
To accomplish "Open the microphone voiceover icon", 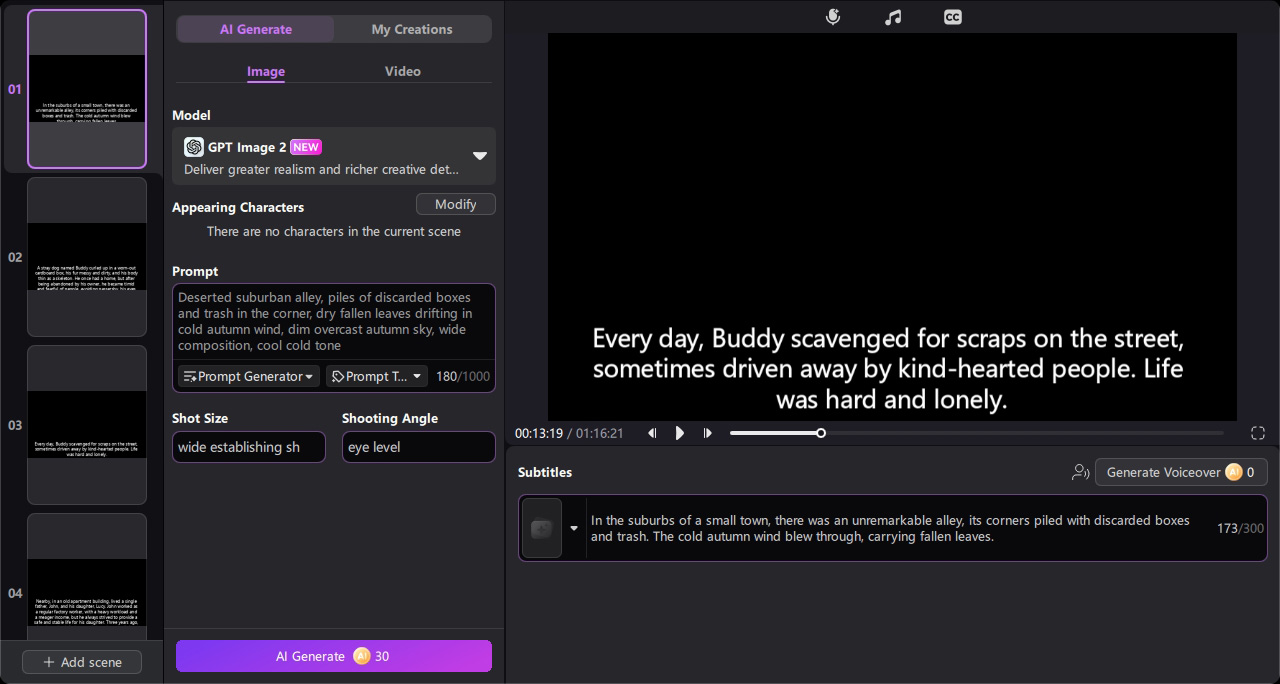I will click(833, 17).
